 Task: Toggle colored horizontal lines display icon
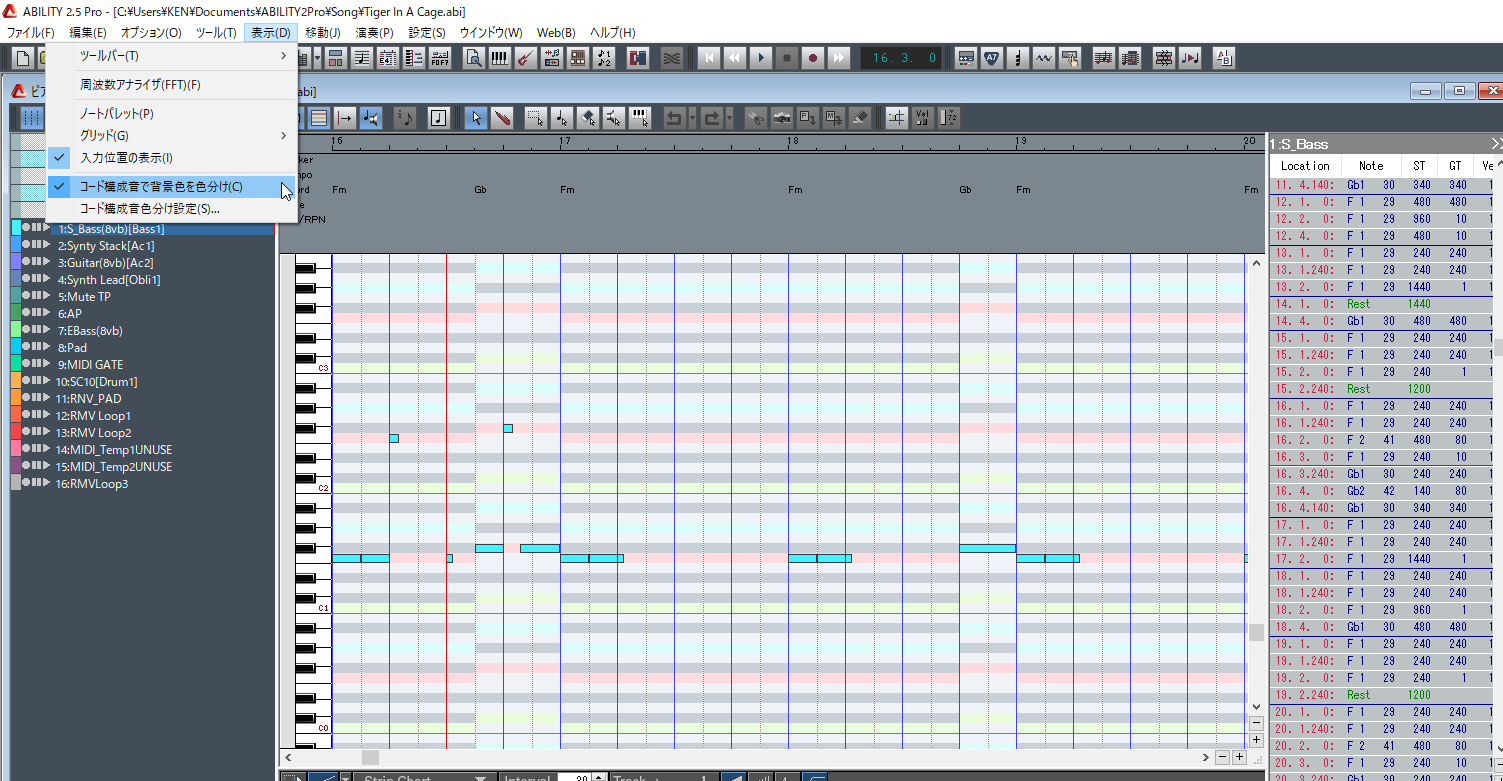(x=319, y=118)
